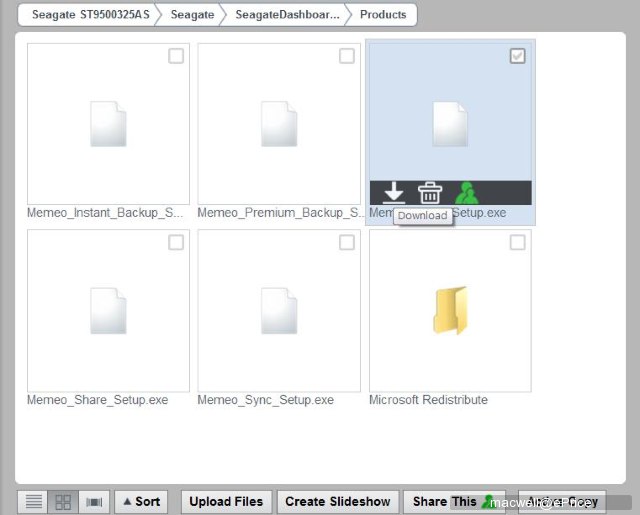Check the Memeo_Instant_Backup file checkbox
Viewport: 640px width, 515px height.
pyautogui.click(x=176, y=56)
